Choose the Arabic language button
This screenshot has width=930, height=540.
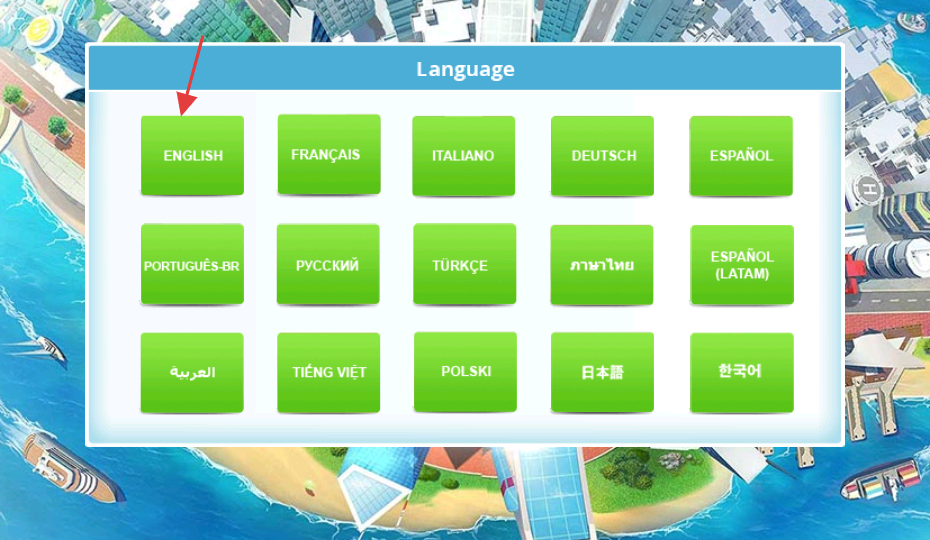(192, 373)
